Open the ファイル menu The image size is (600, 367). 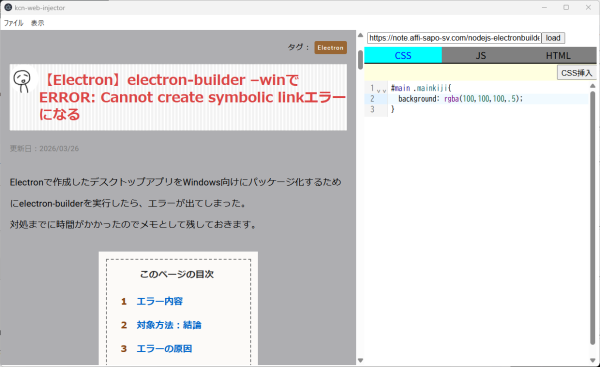tap(13, 23)
